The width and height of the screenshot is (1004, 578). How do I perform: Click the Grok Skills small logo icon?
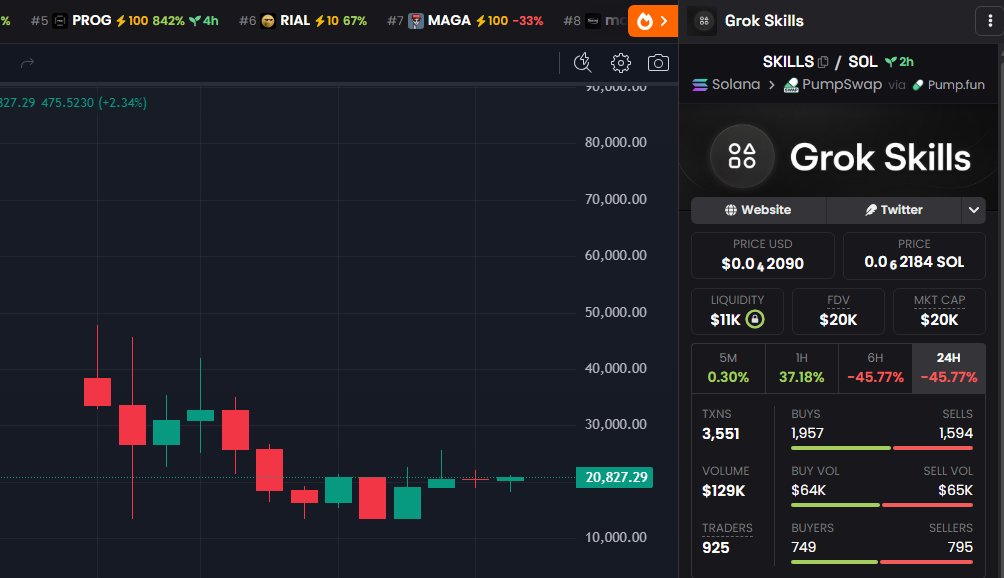(x=704, y=21)
